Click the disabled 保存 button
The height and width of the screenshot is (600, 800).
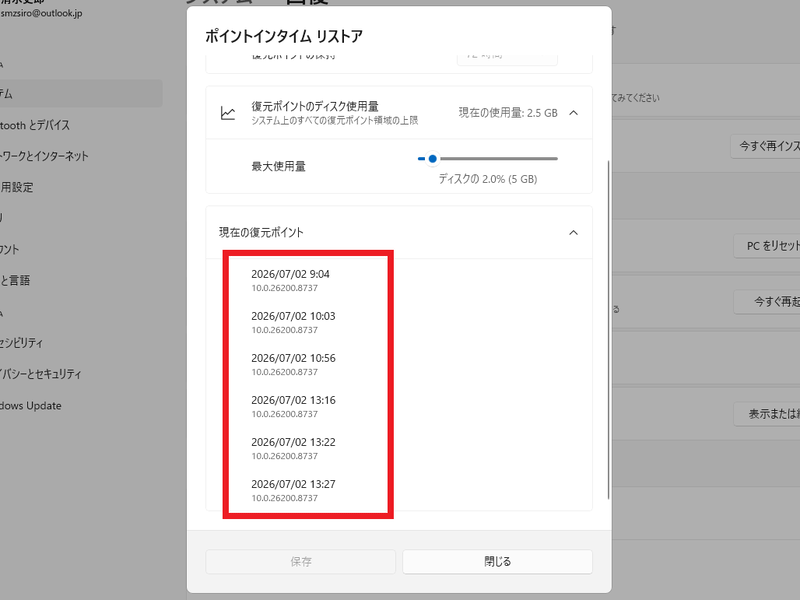(x=301, y=562)
